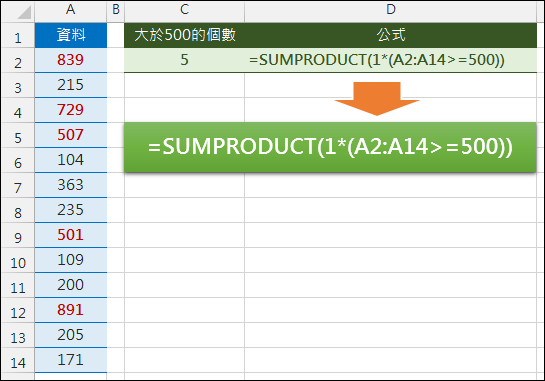Viewport: 545px width, 381px height.
Task: Select row 10 header
Action: tap(18, 261)
